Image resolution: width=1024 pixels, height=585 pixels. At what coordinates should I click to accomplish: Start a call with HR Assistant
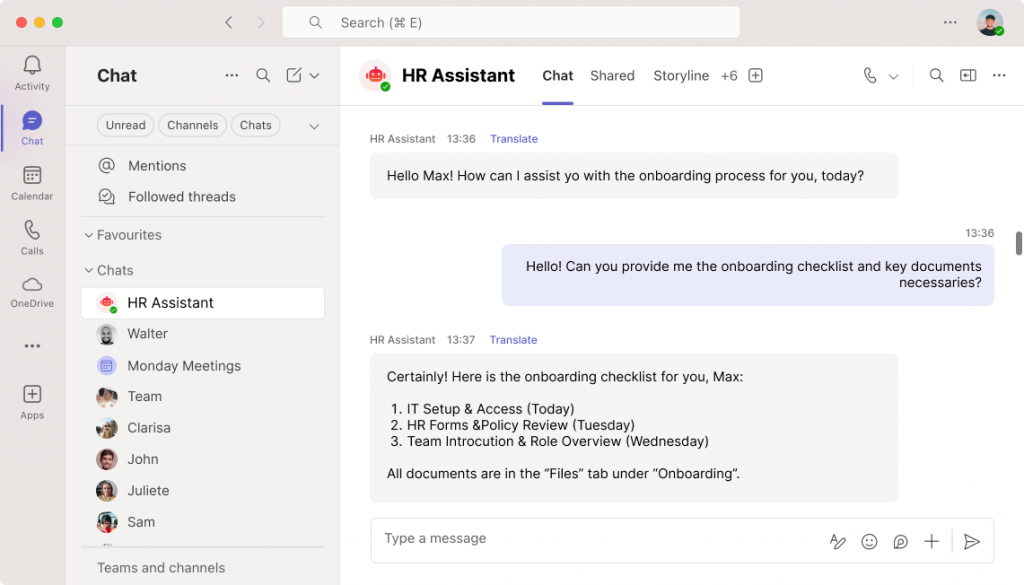point(868,75)
